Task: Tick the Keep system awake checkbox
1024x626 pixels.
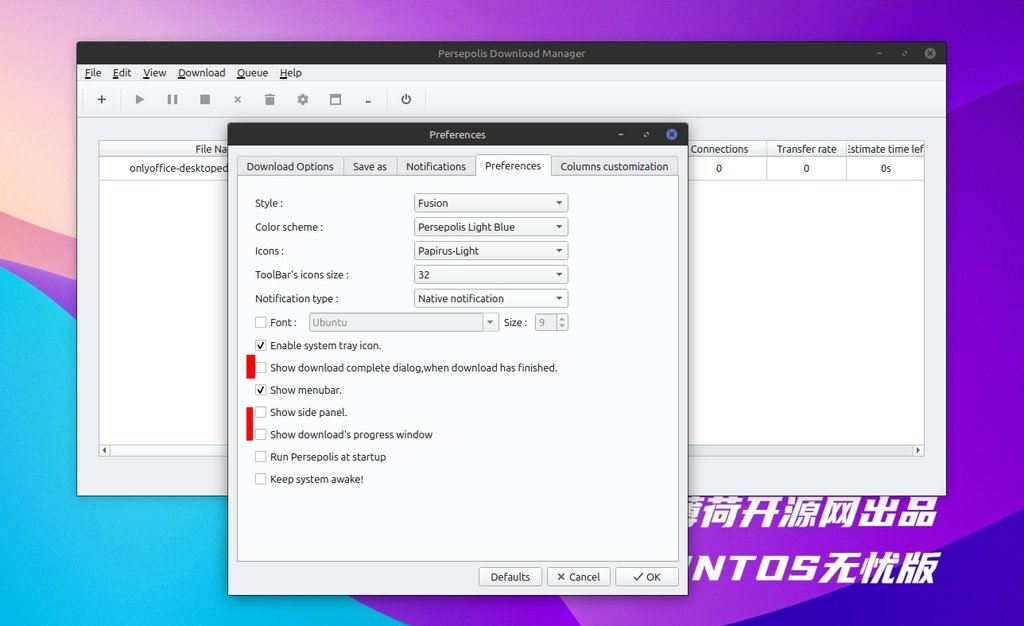Action: click(x=261, y=479)
